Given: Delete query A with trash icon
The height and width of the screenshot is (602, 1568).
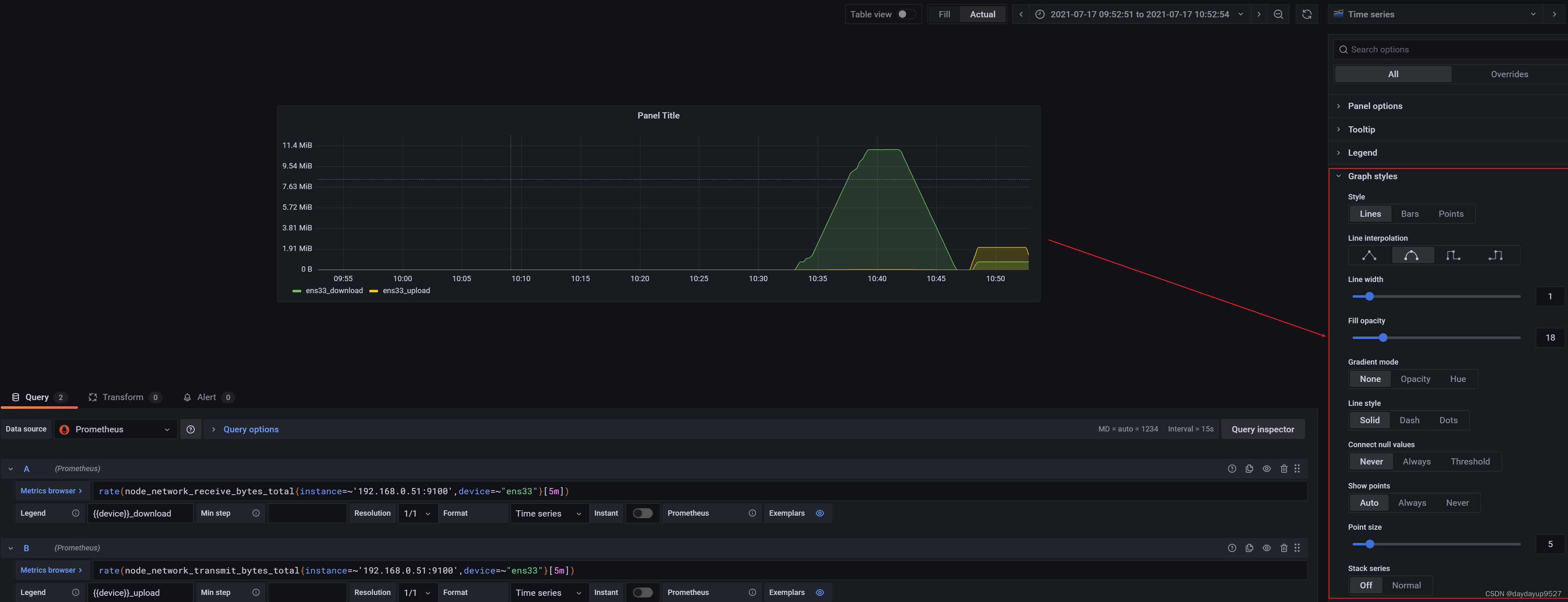Looking at the screenshot, I should [1284, 469].
